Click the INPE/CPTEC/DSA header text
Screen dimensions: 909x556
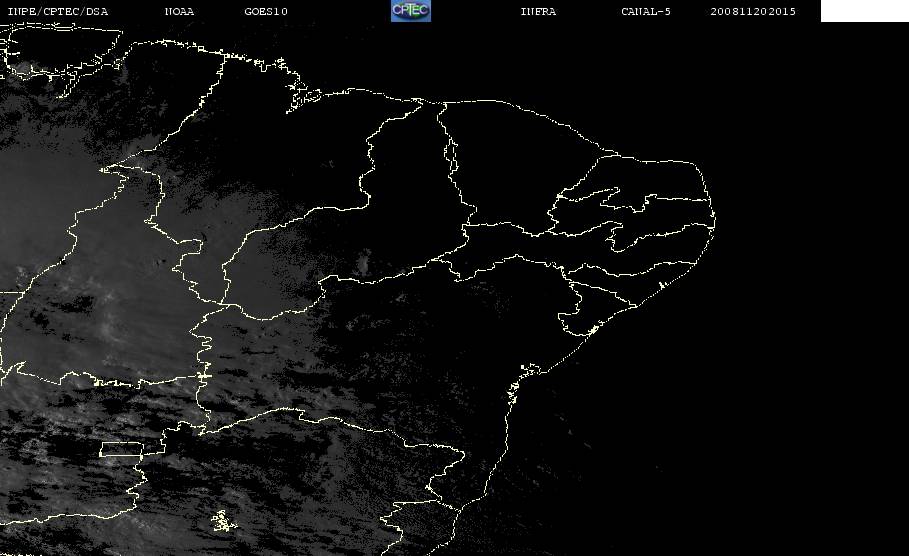[x=57, y=11]
